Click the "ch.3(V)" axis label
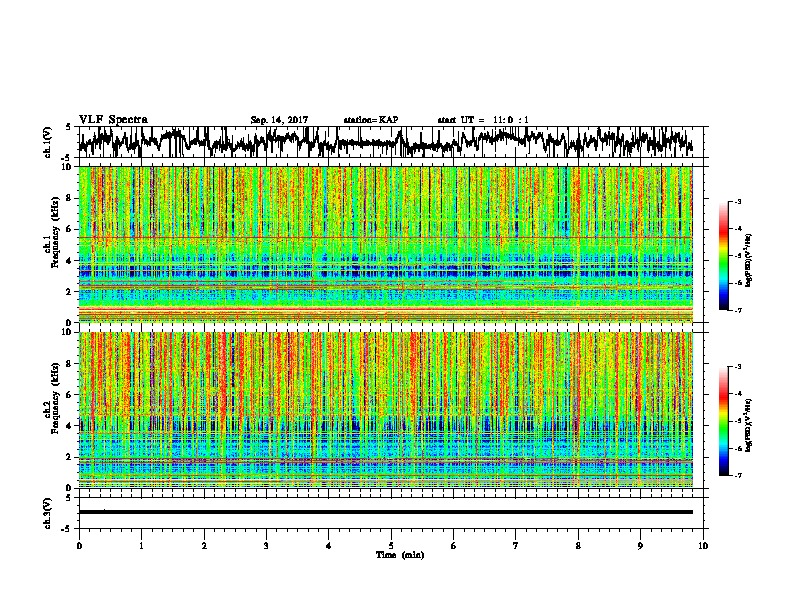This screenshot has width=792, height=612. 48,513
